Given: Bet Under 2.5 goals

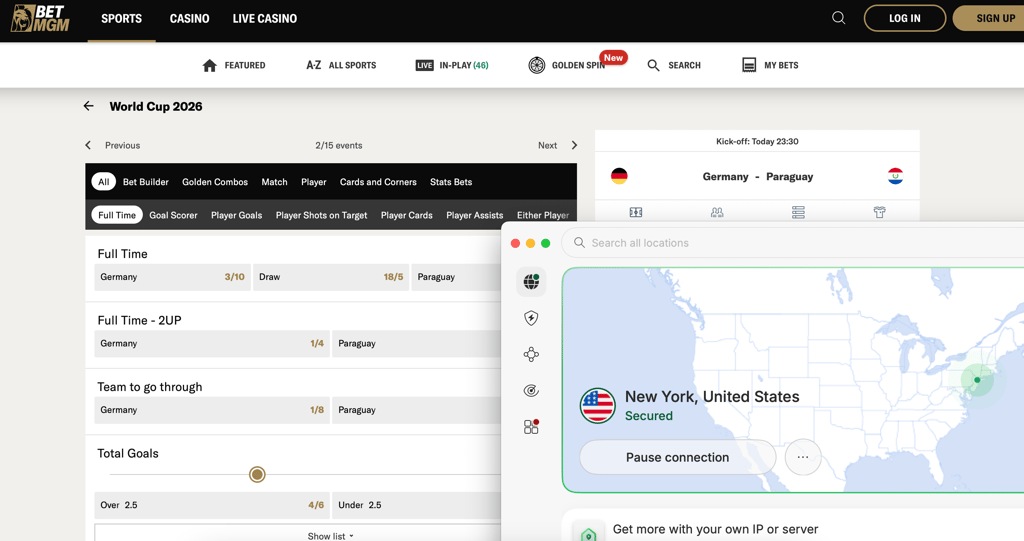Looking at the screenshot, I should [417, 505].
